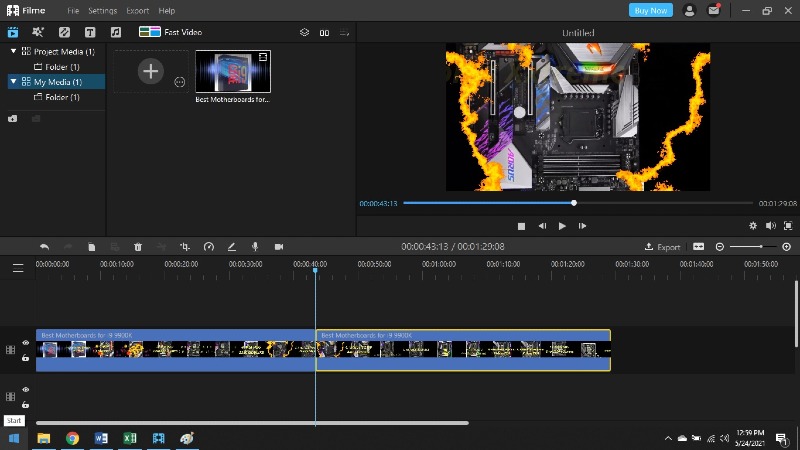
Task: Click the Buy Now button
Action: click(651, 10)
